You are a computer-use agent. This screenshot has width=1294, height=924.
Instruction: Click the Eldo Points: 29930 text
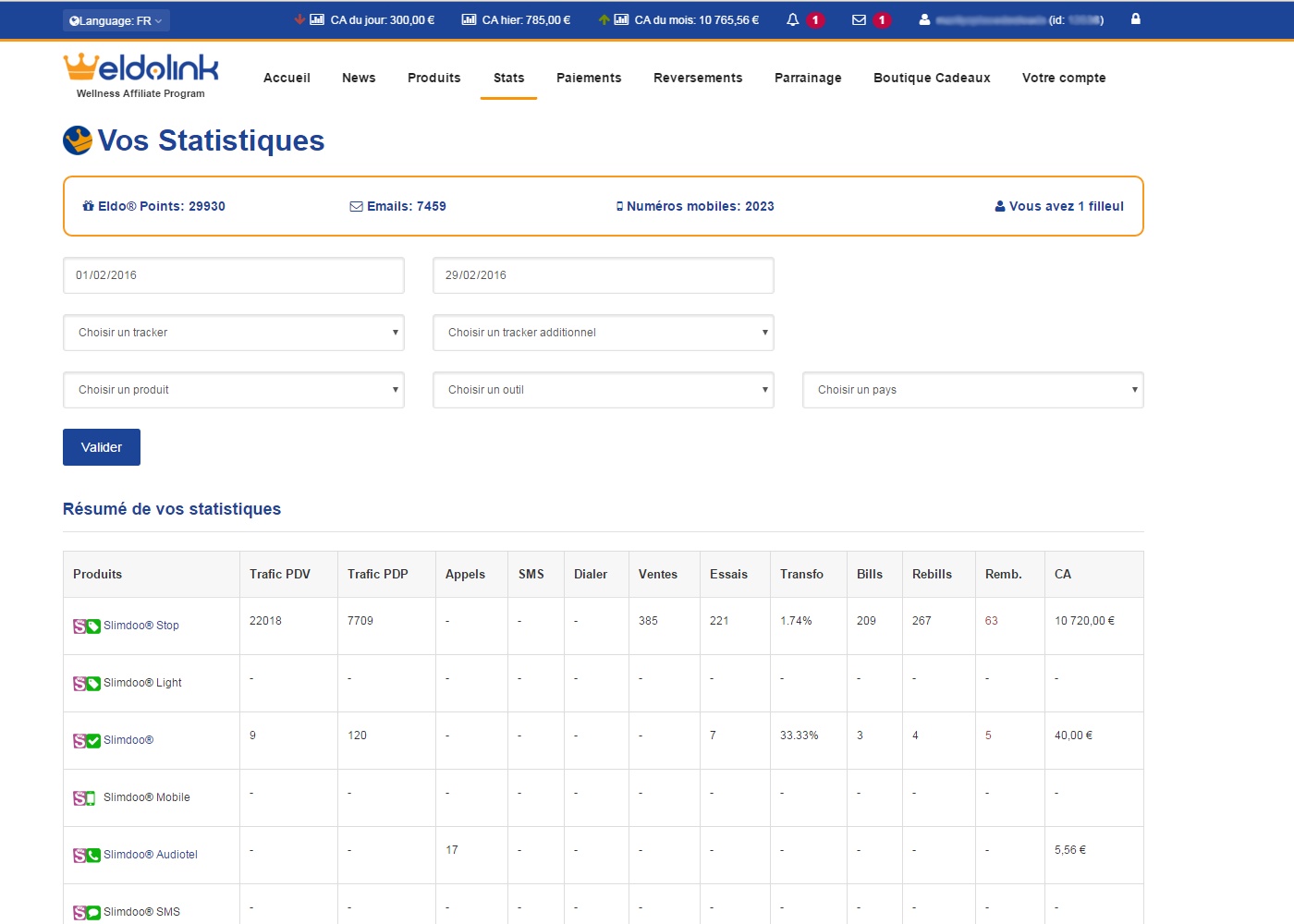point(162,206)
